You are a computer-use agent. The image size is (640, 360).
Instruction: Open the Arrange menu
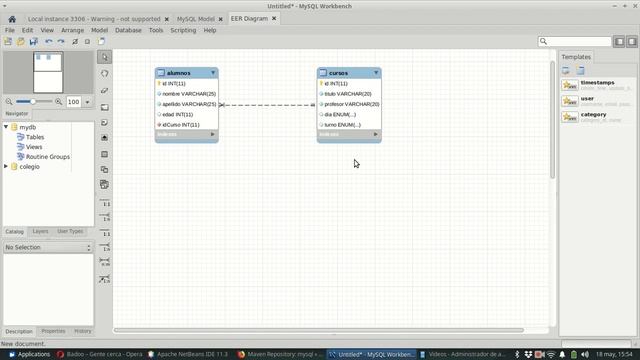(x=72, y=30)
